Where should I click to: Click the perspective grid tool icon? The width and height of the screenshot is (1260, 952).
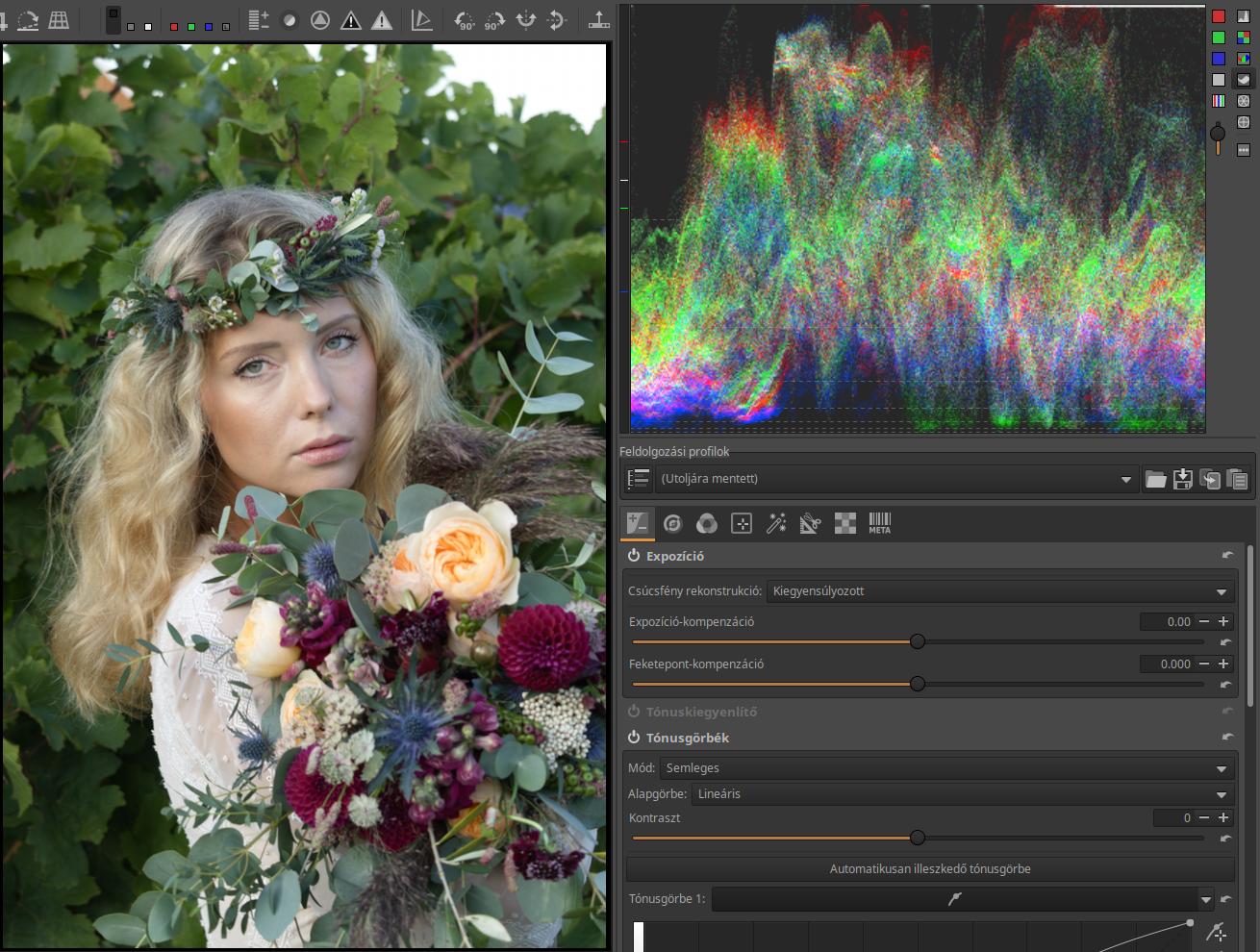[x=59, y=20]
